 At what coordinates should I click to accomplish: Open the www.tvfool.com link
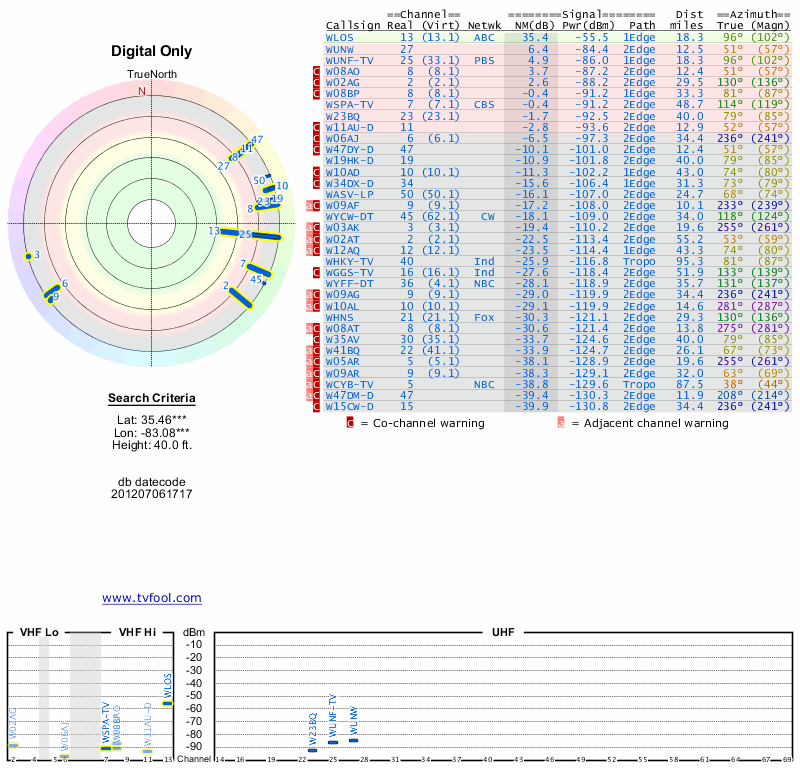pyautogui.click(x=151, y=598)
